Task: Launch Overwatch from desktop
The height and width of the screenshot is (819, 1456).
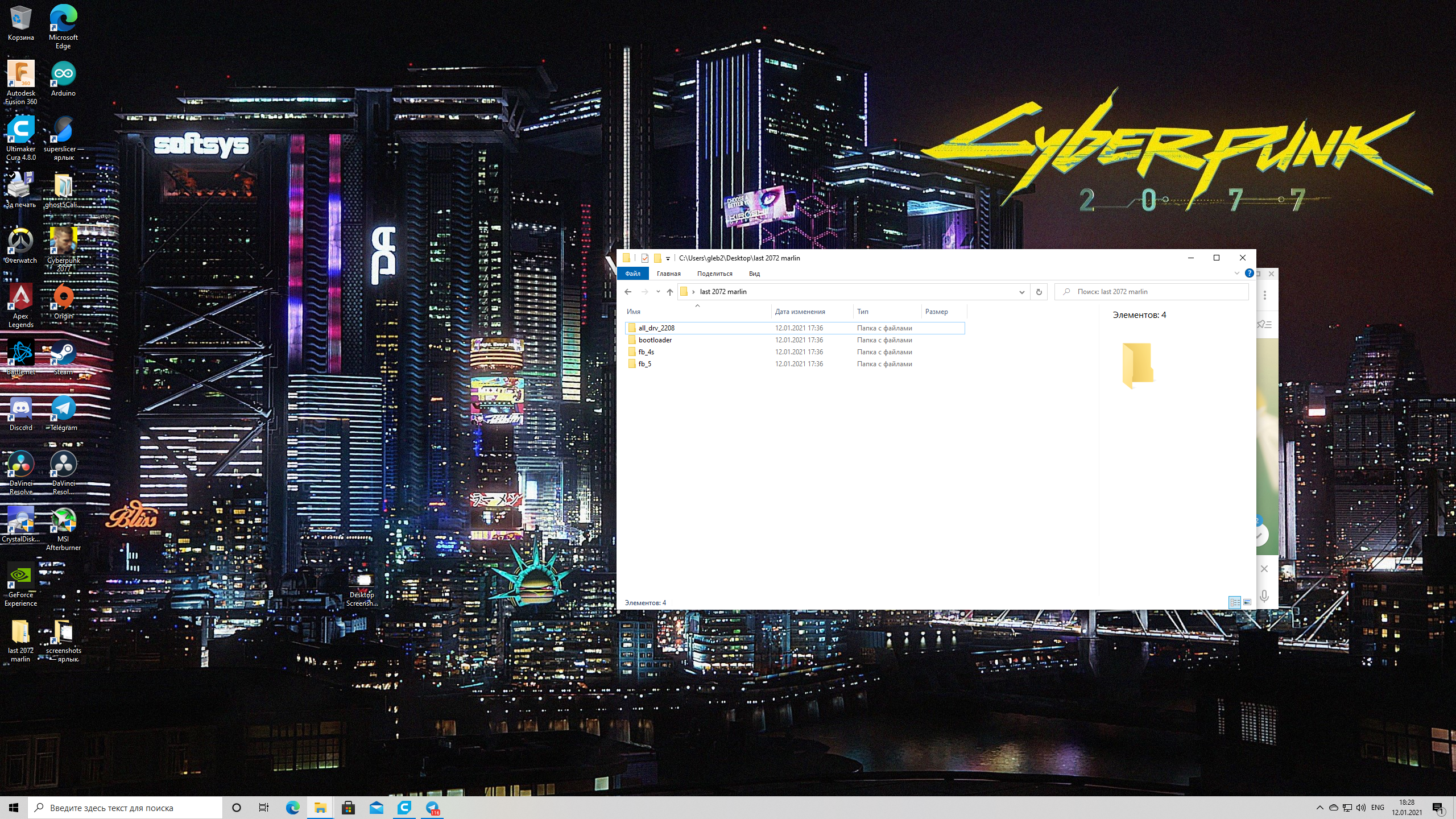Action: pos(20,246)
